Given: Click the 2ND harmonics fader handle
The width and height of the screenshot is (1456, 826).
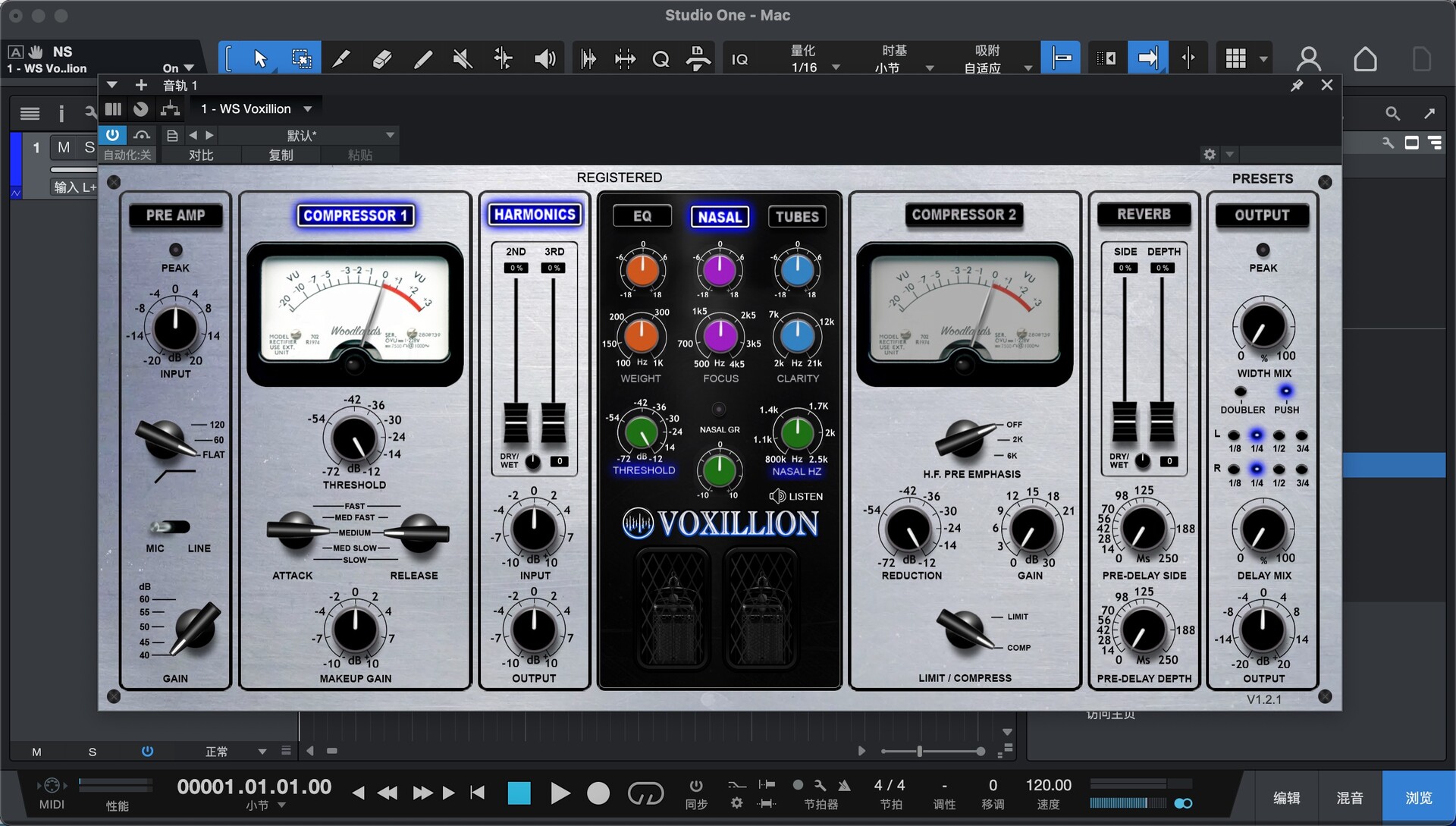Looking at the screenshot, I should [x=516, y=423].
